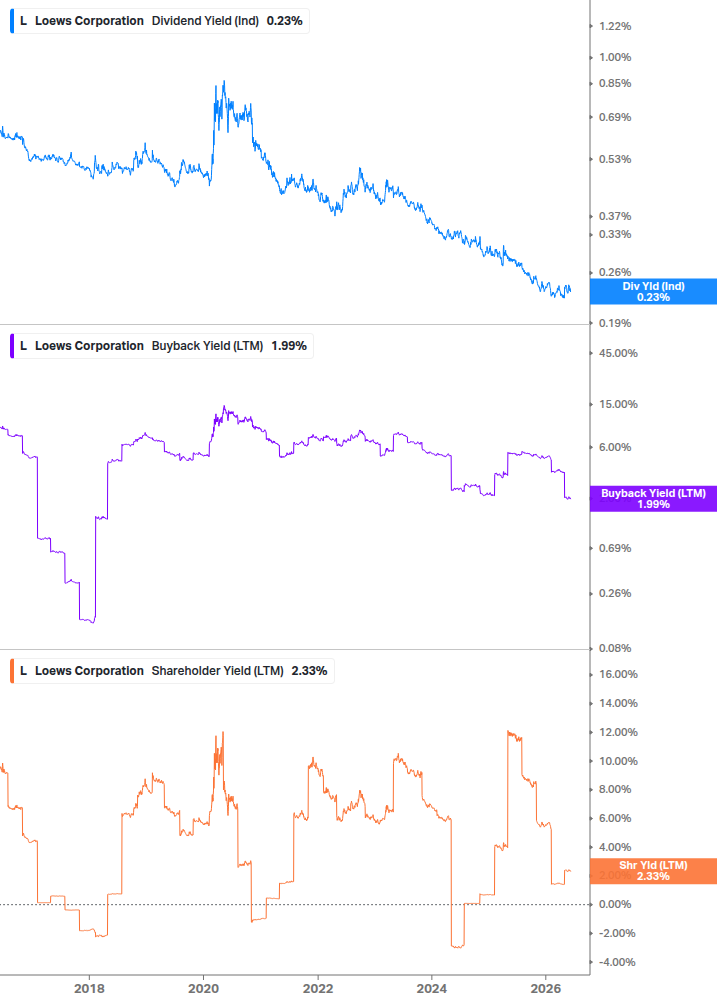Click the 0.00% tick on the shareholder yield axis
The height and width of the screenshot is (1005, 717).
(615, 904)
